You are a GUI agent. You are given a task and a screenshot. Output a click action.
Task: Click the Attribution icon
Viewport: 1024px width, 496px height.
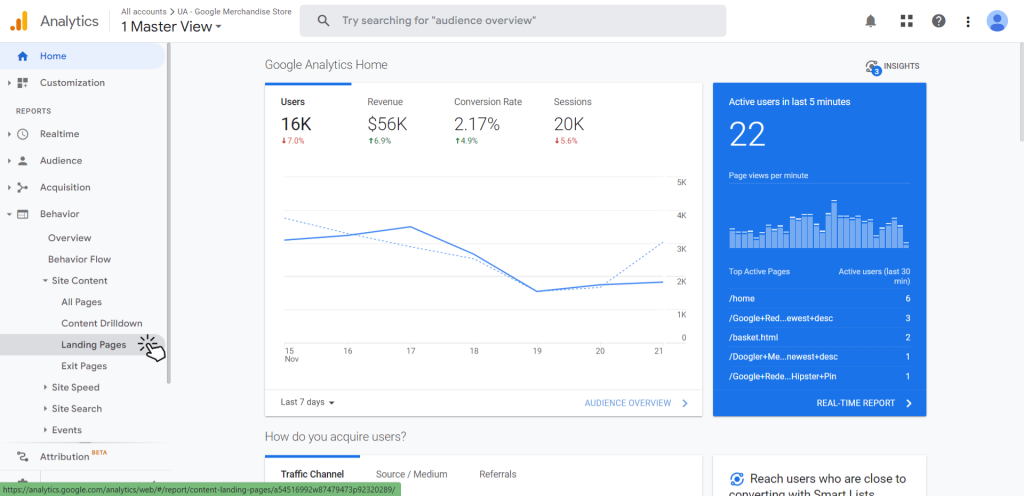click(23, 457)
